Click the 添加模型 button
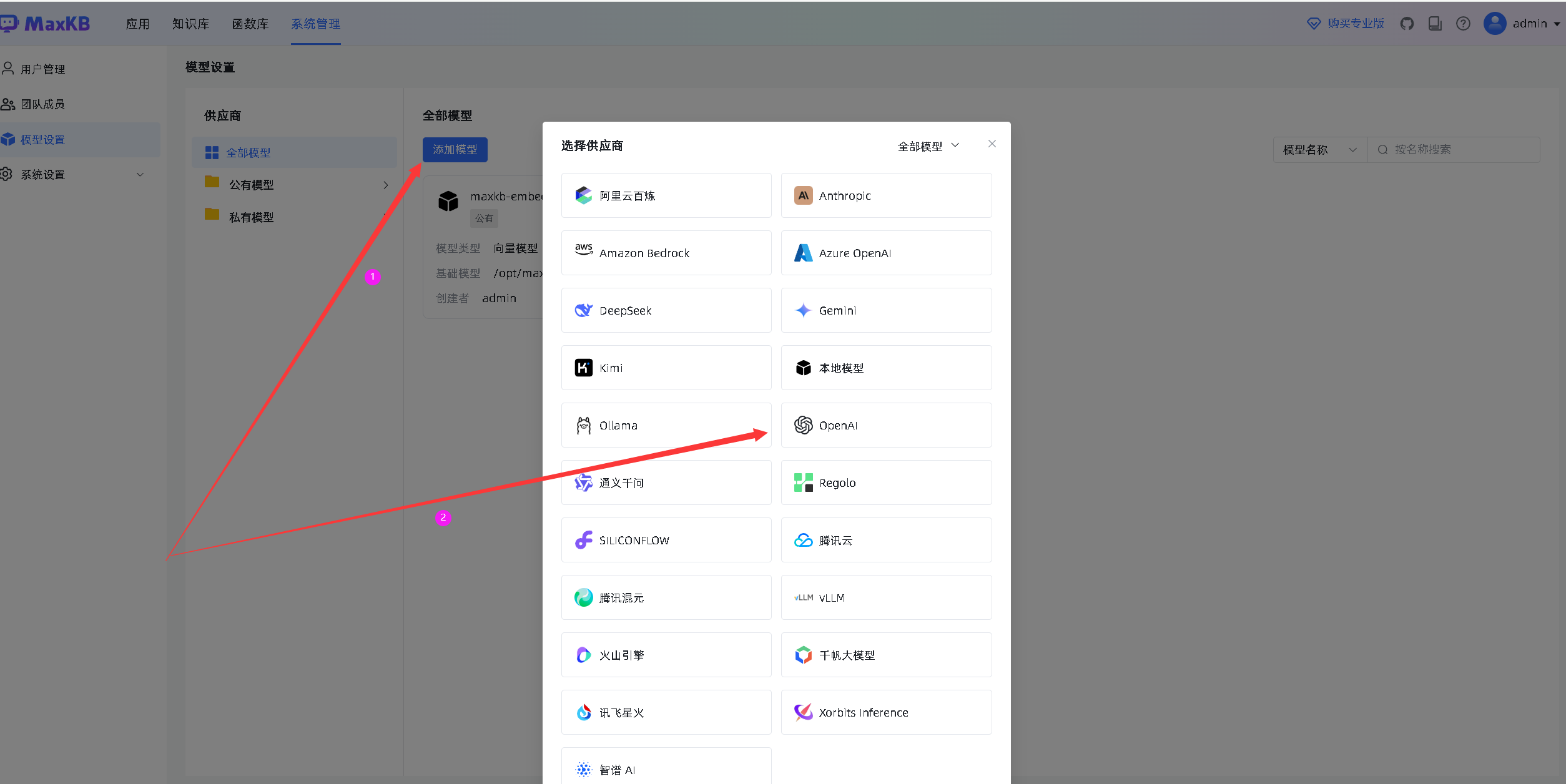Image resolution: width=1566 pixels, height=784 pixels. pos(455,150)
